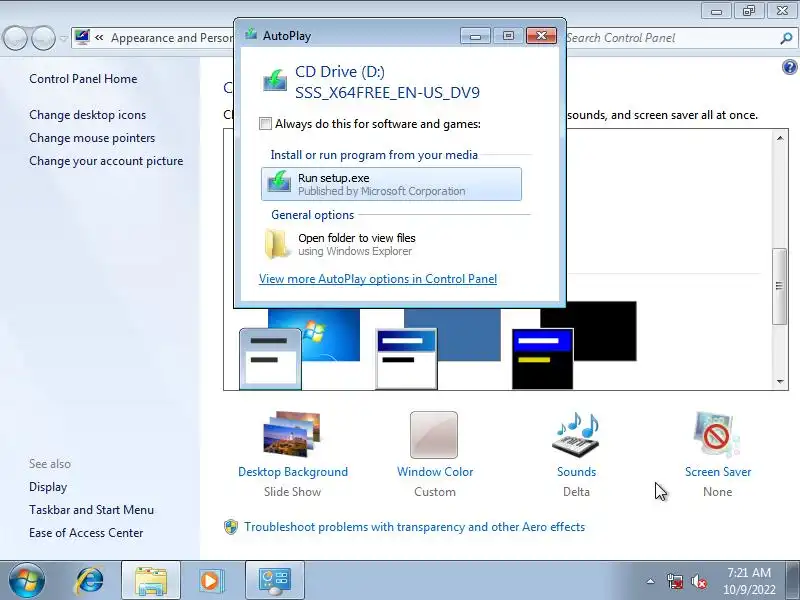Click the network tray icon
The image size is (800, 600).
675,581
